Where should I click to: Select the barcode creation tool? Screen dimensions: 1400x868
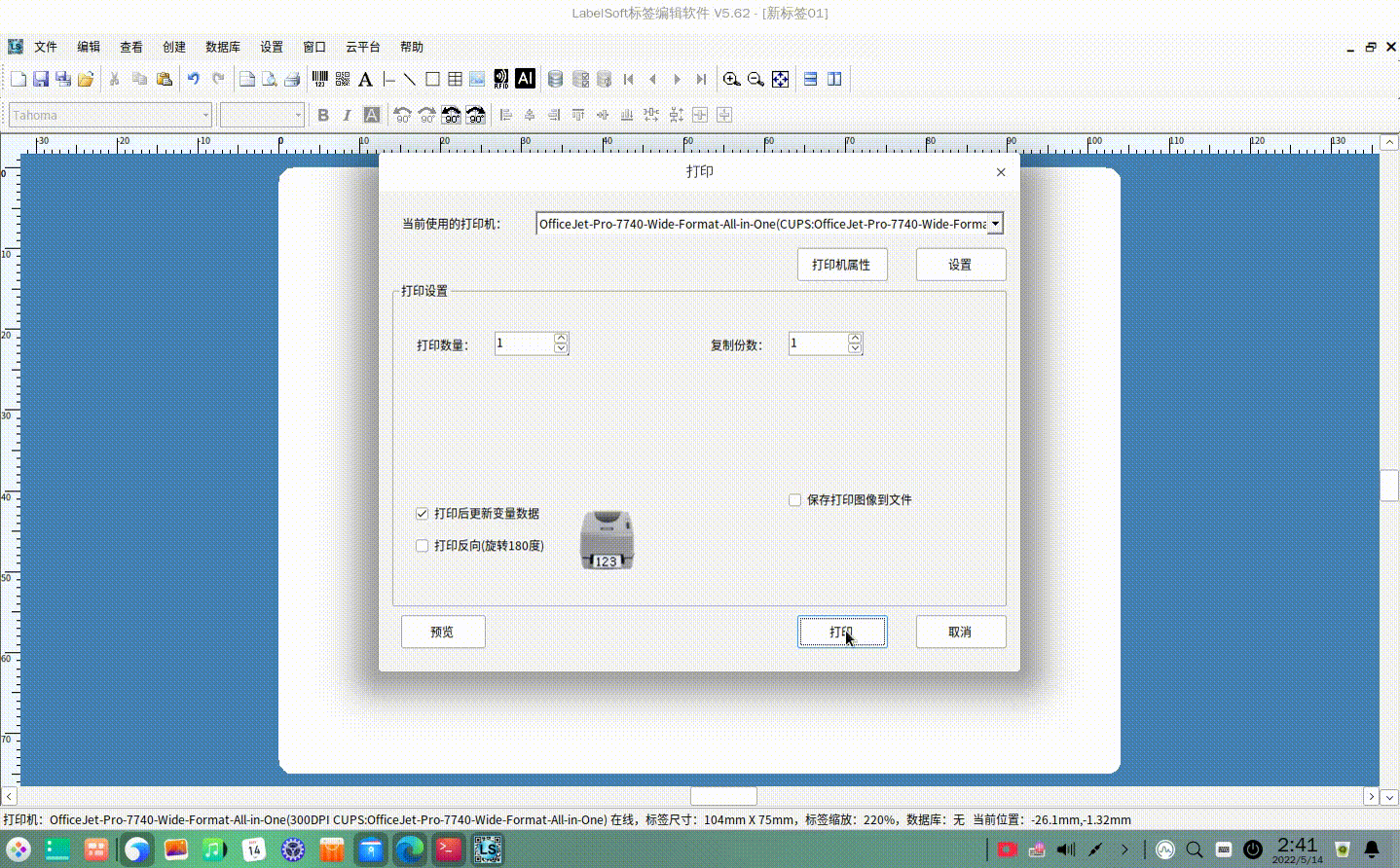(x=320, y=79)
